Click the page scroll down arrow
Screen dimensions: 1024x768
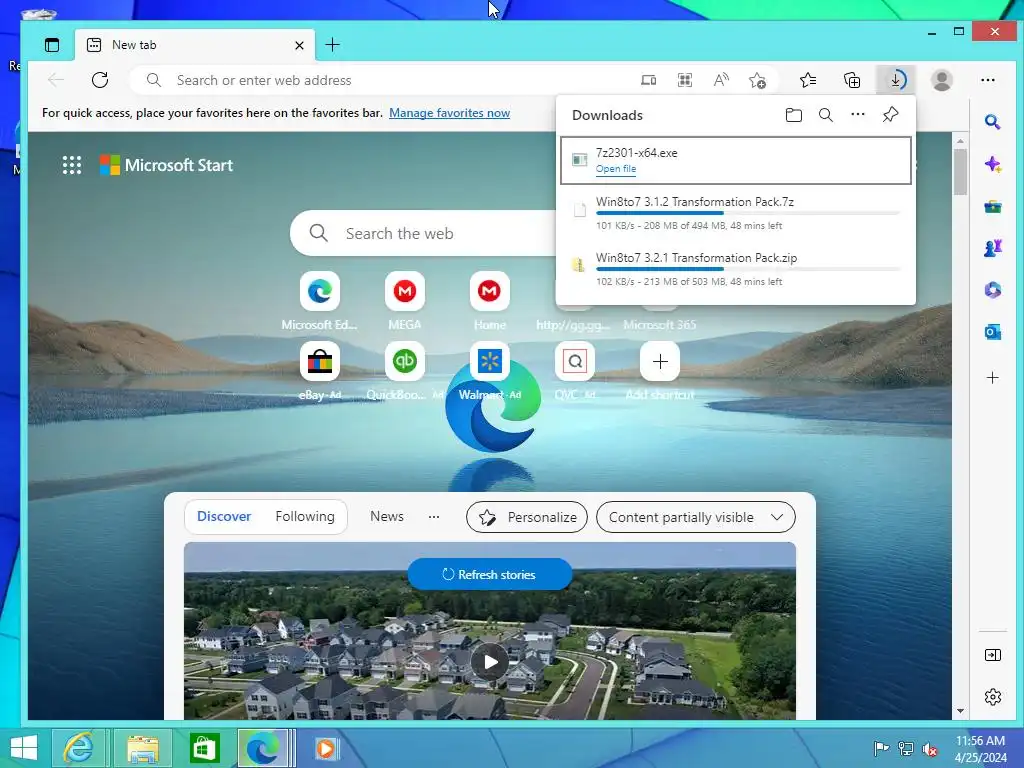[960, 711]
